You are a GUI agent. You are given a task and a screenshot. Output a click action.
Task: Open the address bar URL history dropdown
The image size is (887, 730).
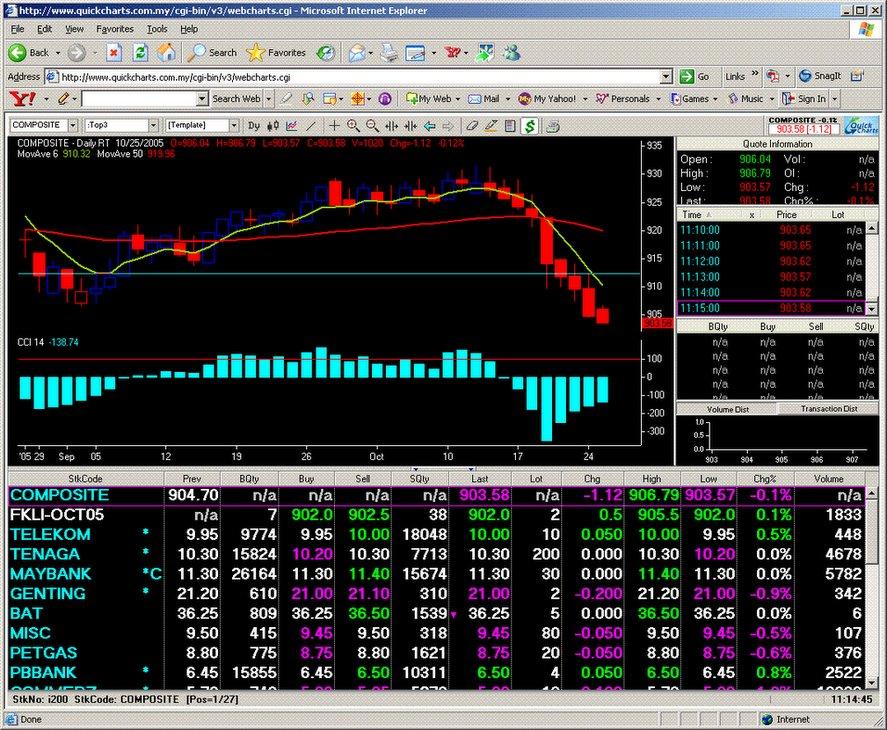(666, 76)
